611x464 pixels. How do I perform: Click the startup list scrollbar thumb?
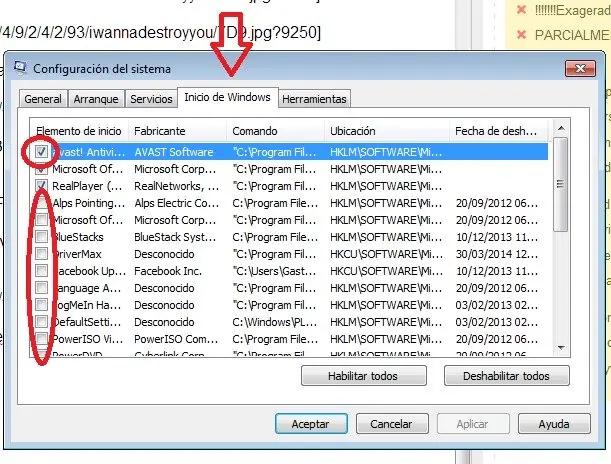[561, 184]
